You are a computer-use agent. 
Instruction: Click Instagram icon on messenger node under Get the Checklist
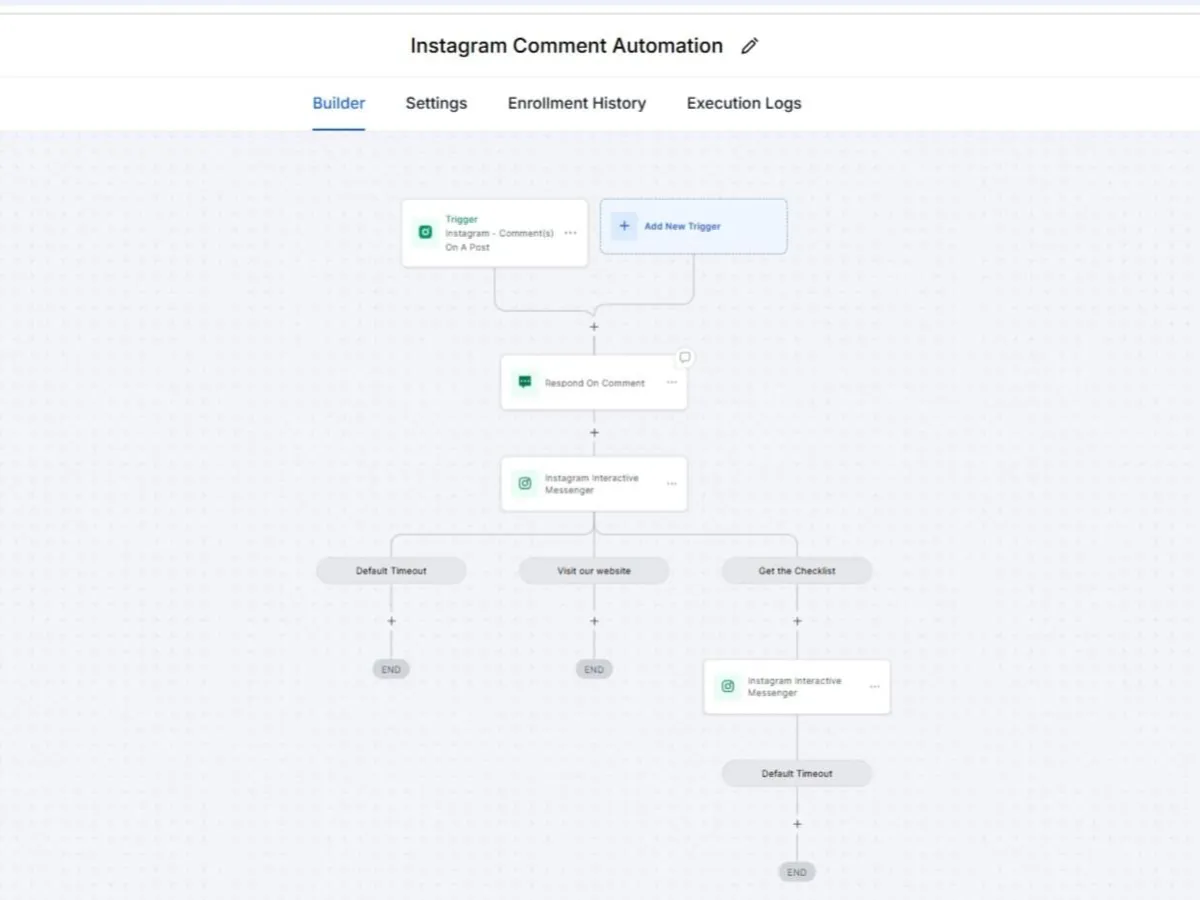(x=728, y=687)
